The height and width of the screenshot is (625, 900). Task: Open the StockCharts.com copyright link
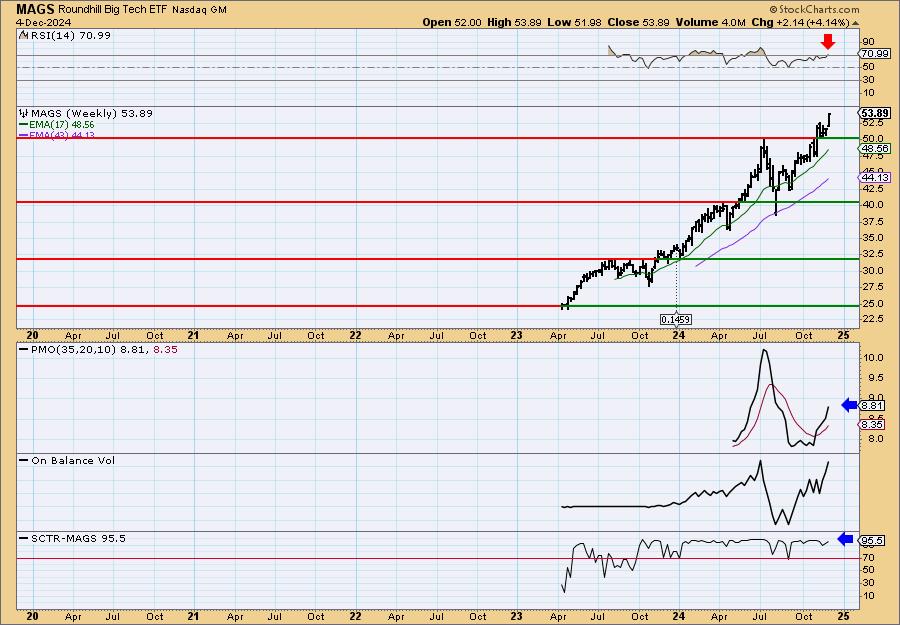click(x=814, y=9)
